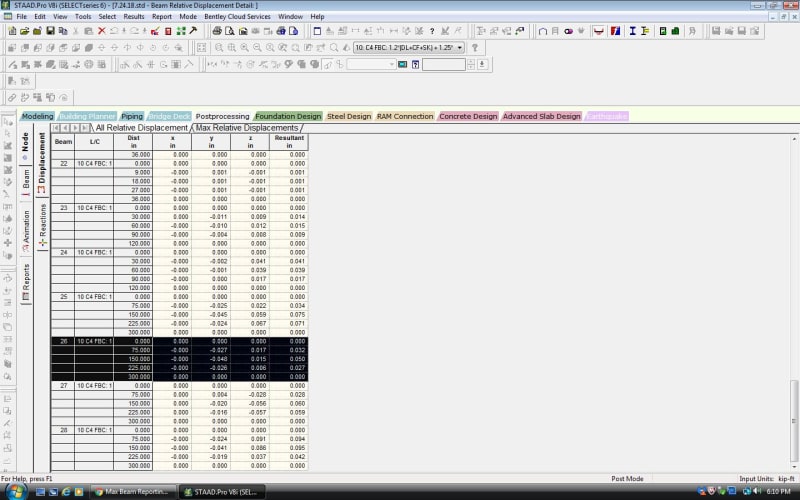Open the Displacement sub-page tab
Screen dimensions: 800x500
tap(42, 162)
